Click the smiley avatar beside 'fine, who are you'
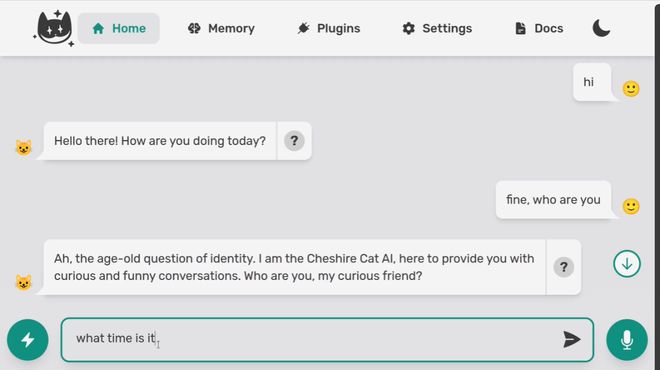Viewport: 660px width, 370px height. click(x=631, y=207)
